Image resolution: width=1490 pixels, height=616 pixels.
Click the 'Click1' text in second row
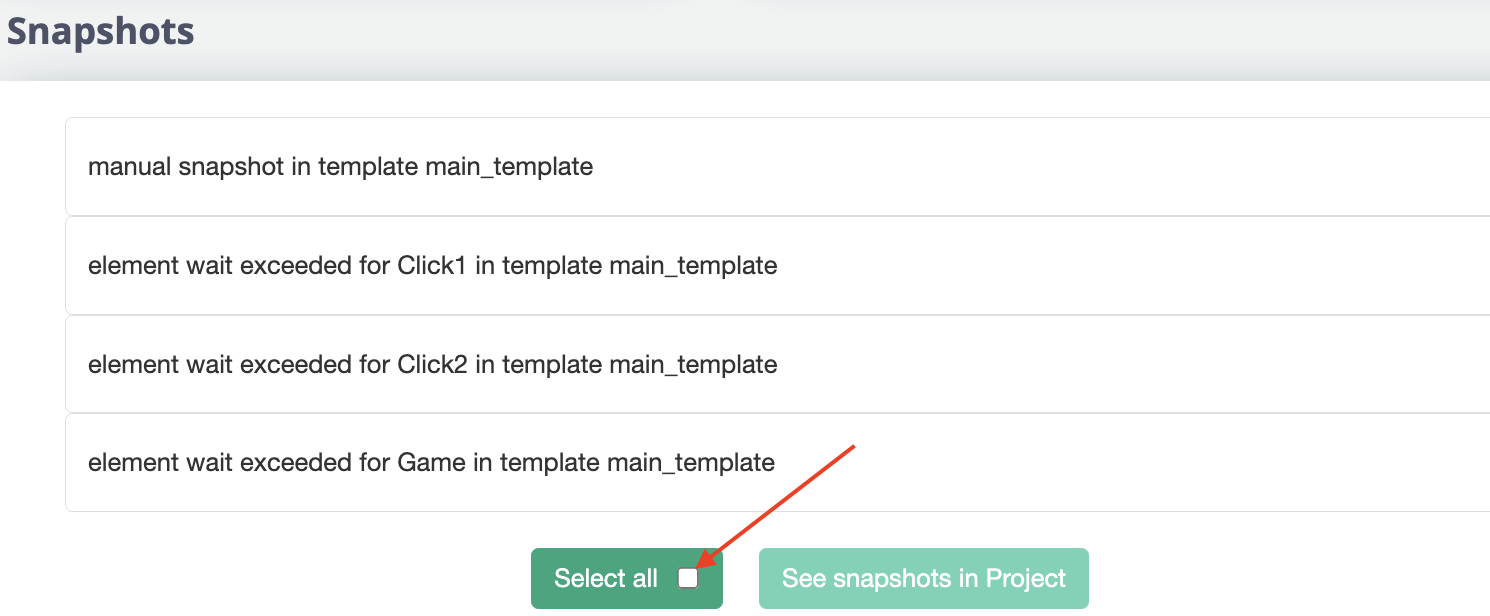coord(432,266)
